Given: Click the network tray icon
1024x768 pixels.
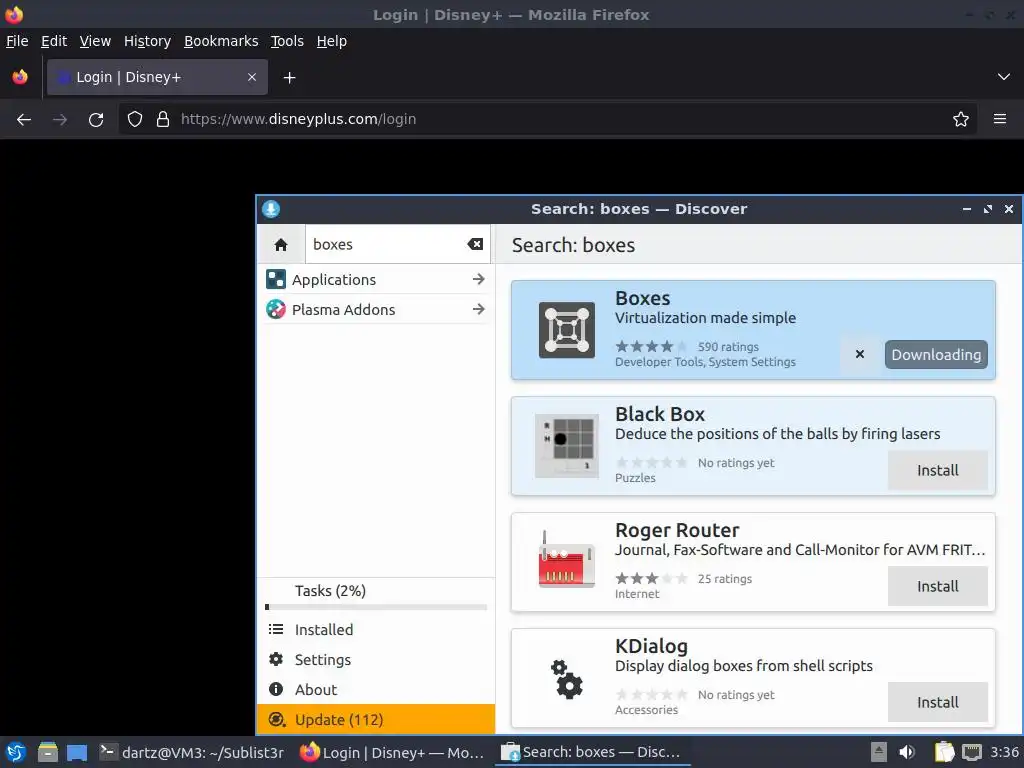Looking at the screenshot, I should (972, 752).
